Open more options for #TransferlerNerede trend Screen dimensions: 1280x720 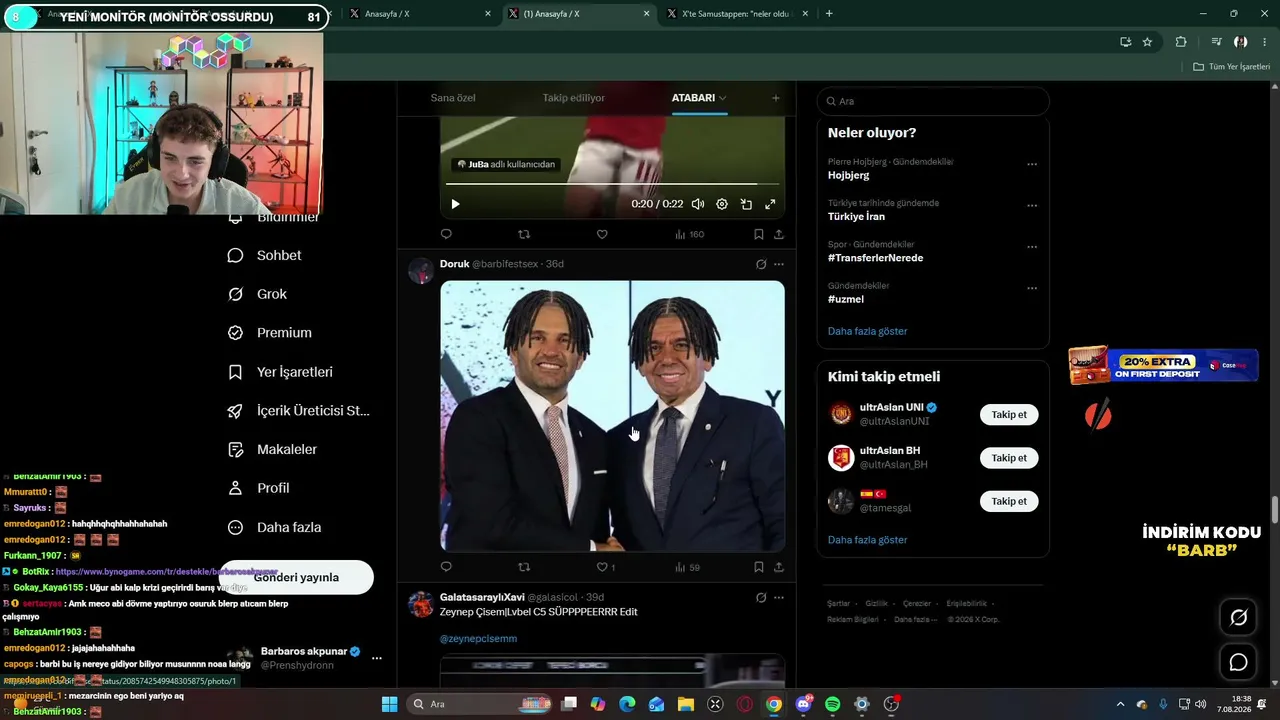(1032, 247)
